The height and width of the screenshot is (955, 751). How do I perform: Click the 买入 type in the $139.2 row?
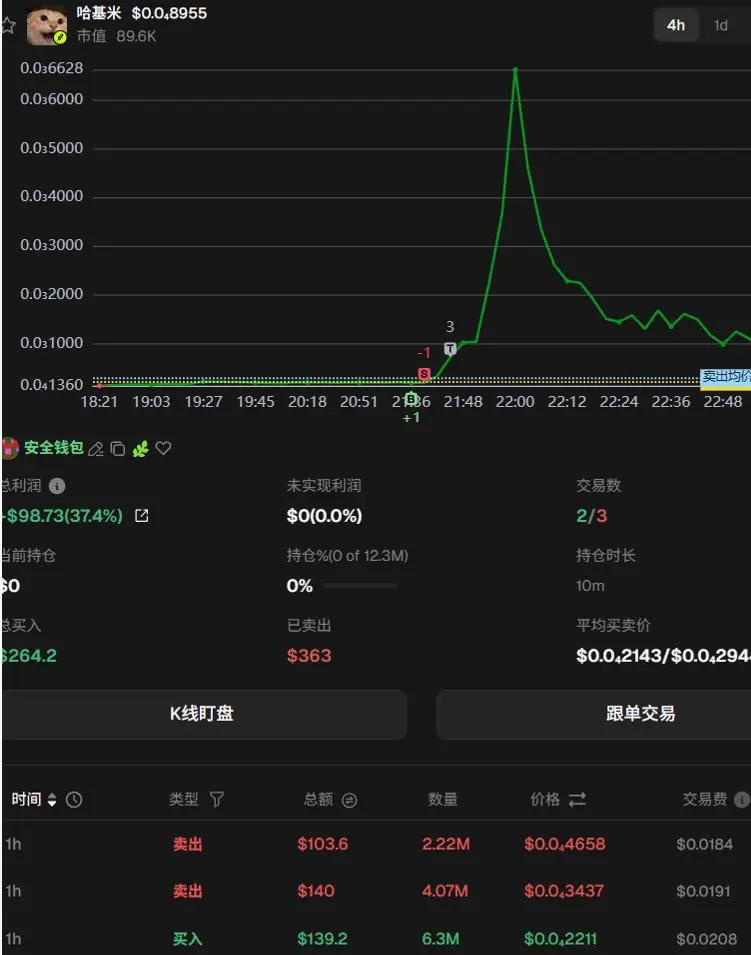(188, 939)
